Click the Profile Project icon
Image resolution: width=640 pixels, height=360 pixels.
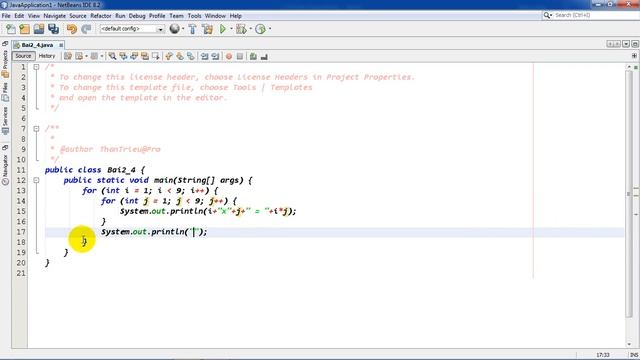[260, 29]
